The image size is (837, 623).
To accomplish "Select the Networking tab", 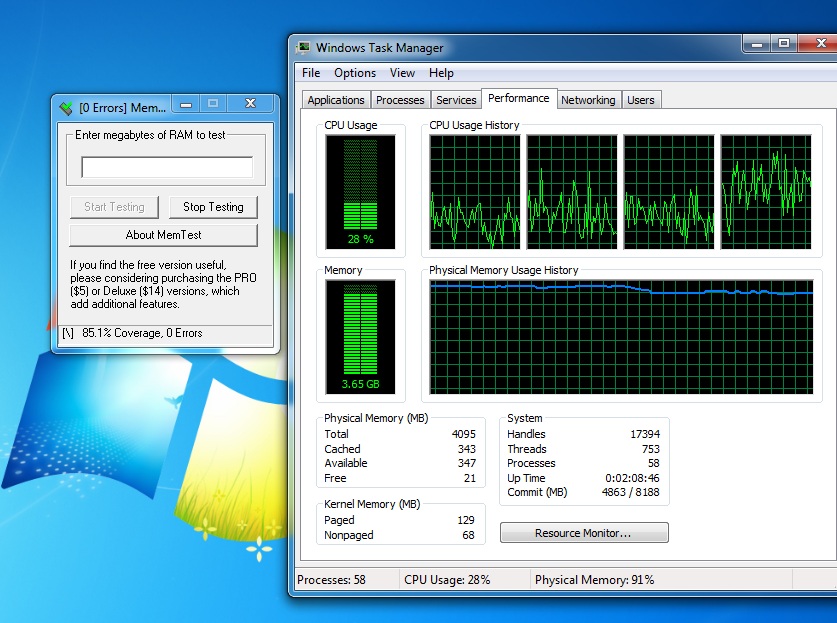I will [x=588, y=100].
